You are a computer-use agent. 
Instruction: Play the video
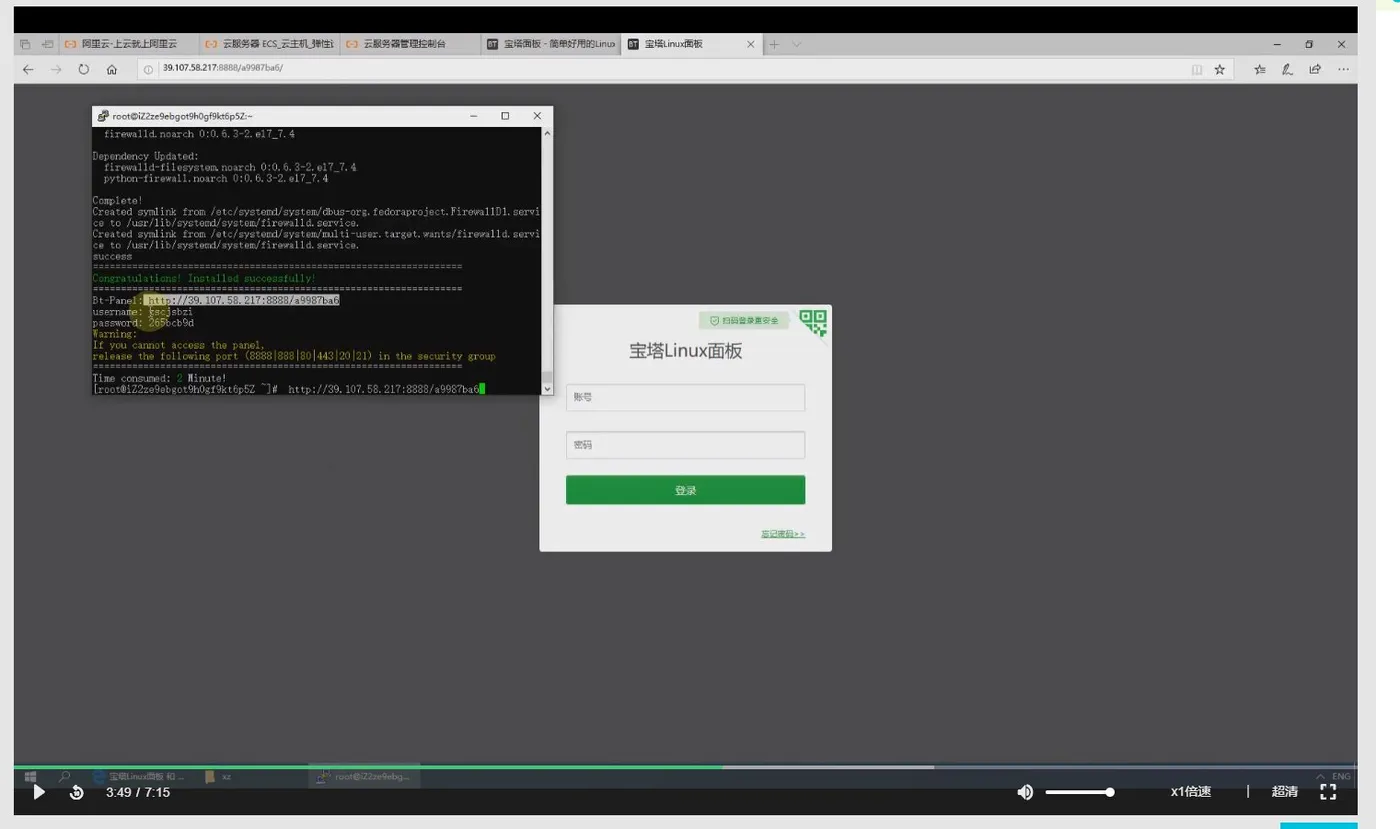pos(39,792)
